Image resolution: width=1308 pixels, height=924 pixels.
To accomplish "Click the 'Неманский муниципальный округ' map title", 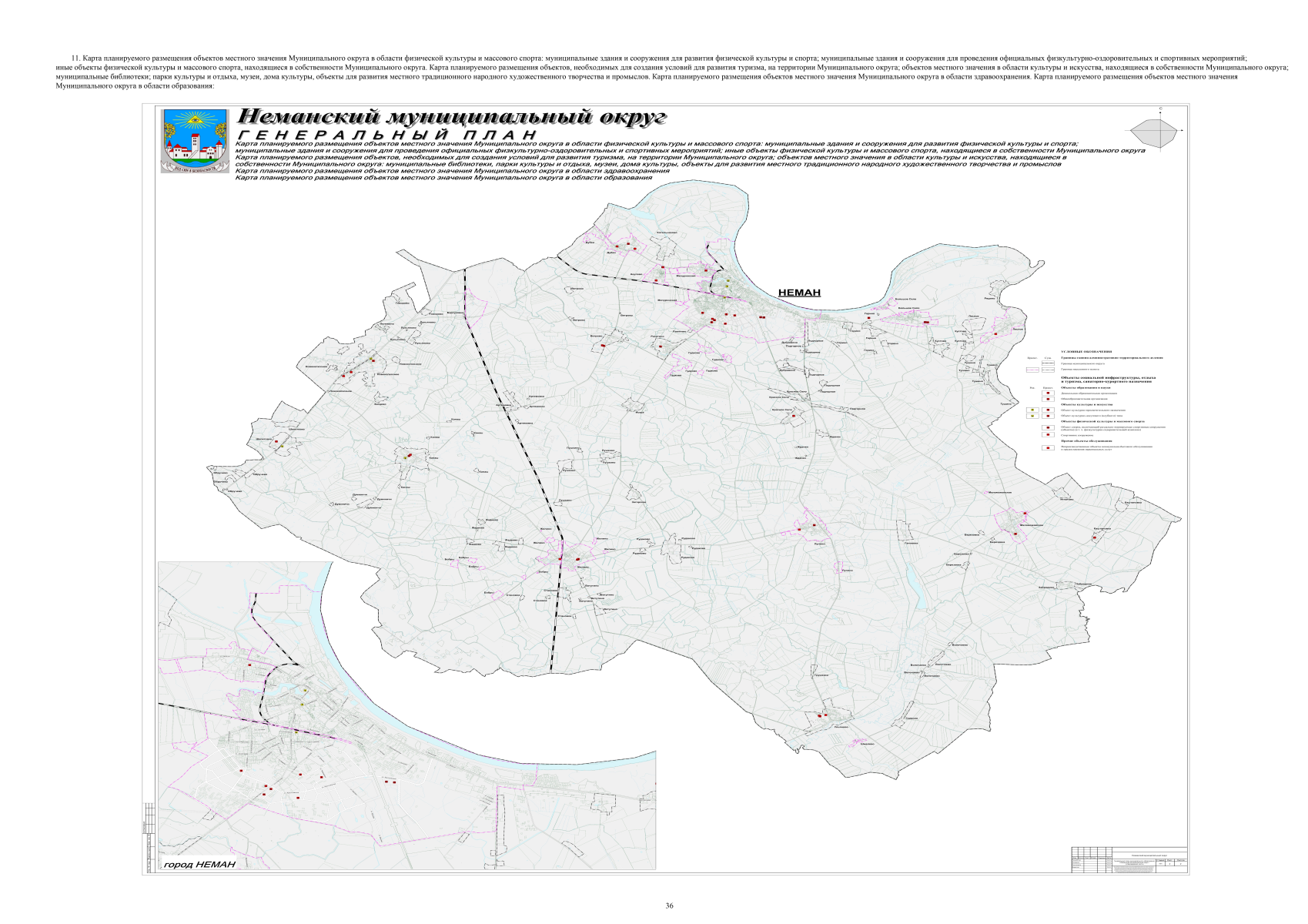I will [x=452, y=118].
